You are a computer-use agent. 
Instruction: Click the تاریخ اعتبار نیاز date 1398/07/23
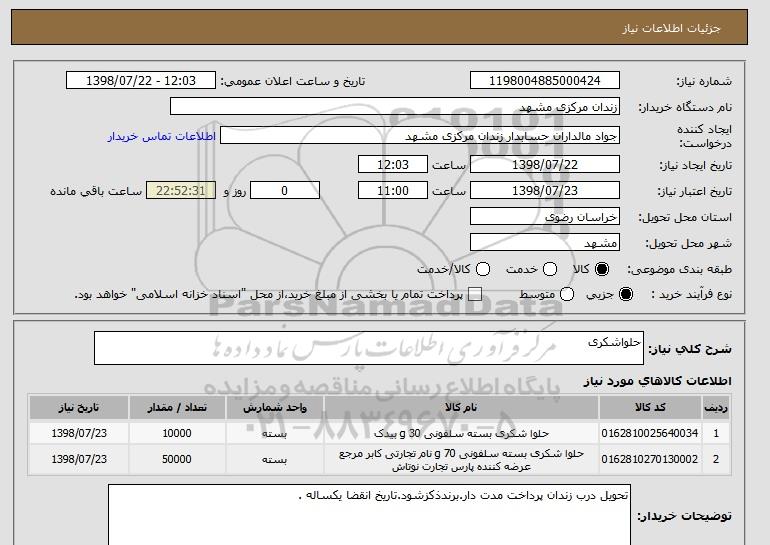pos(545,191)
